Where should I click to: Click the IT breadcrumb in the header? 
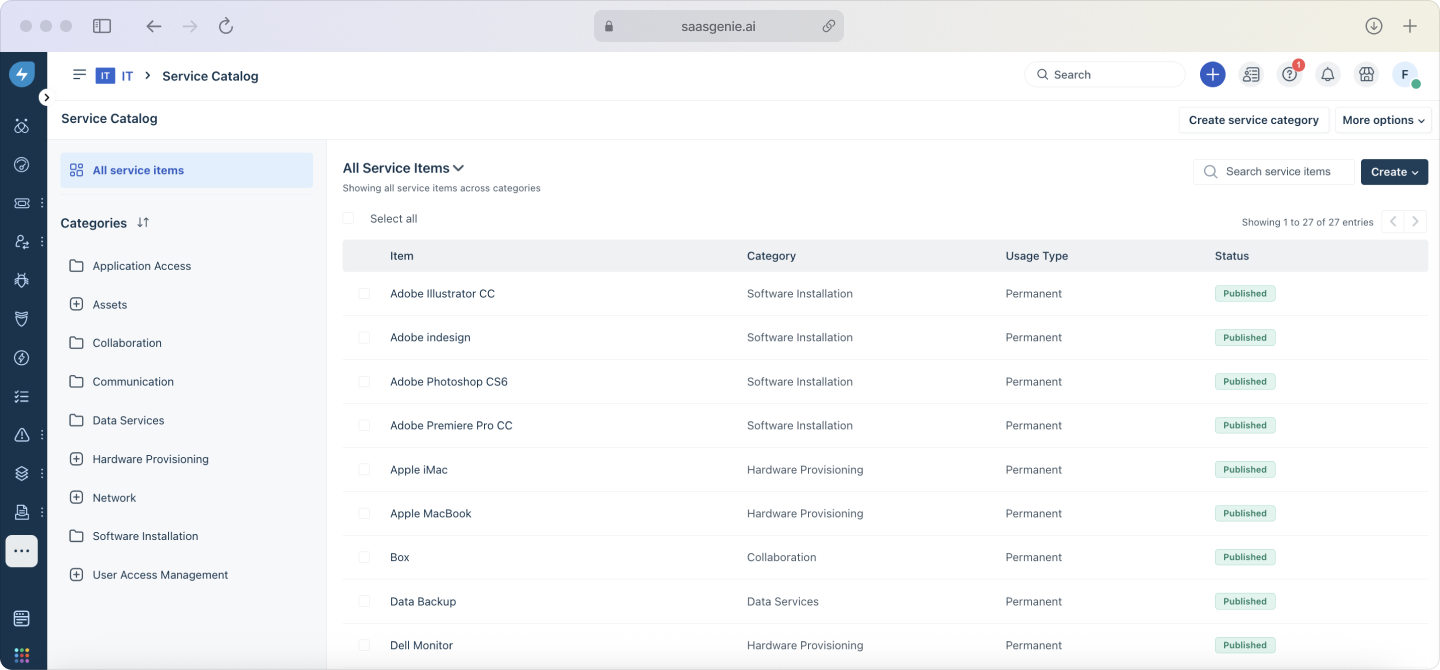coord(127,75)
